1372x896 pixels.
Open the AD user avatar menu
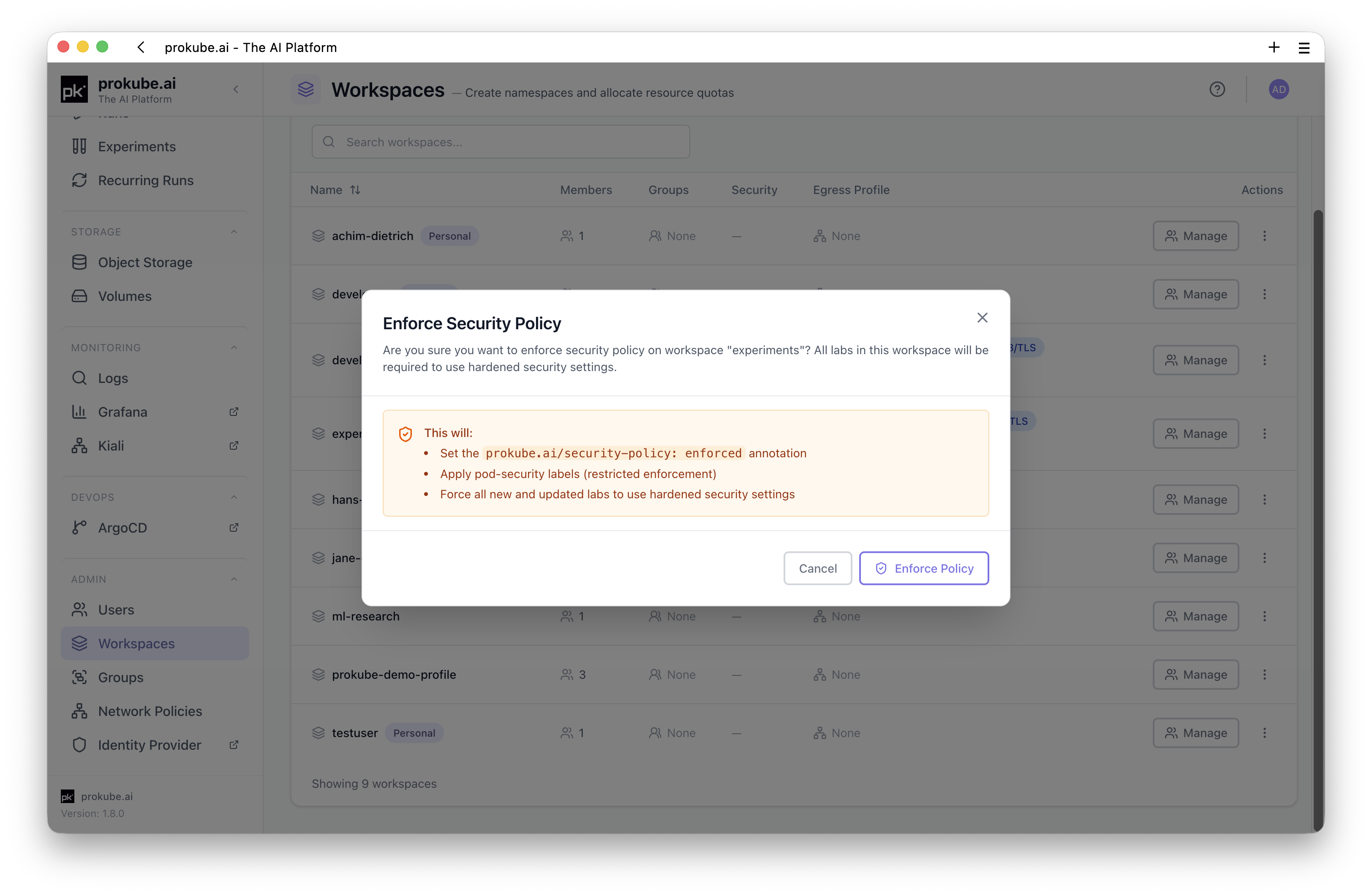1279,90
